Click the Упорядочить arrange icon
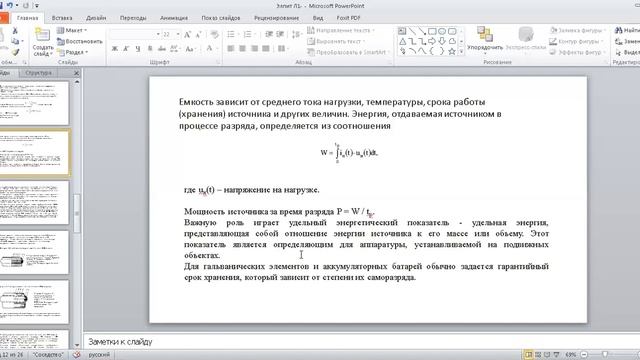Viewport: 640px width, 360px height. (485, 34)
